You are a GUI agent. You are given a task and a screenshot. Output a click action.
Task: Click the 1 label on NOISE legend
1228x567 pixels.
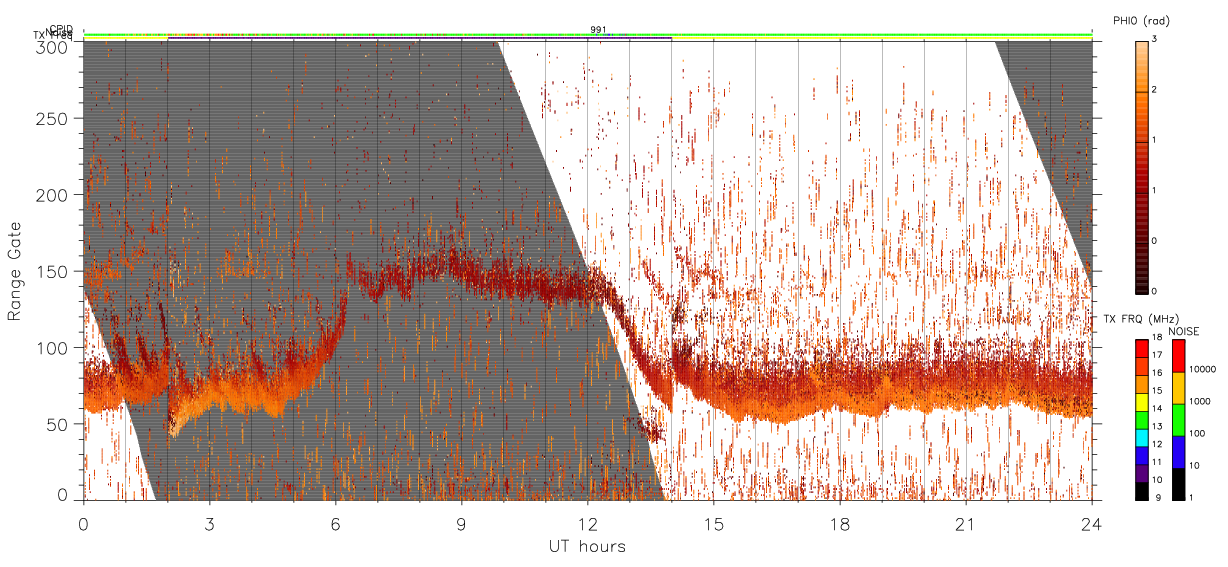click(x=1191, y=498)
